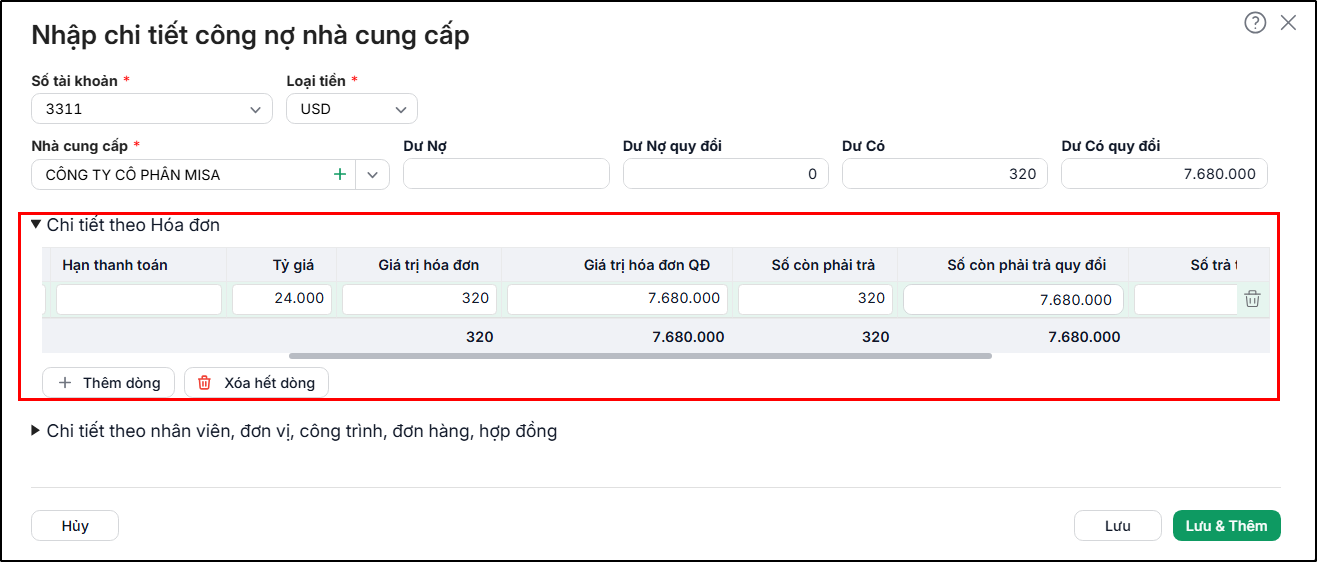Screen dimensions: 1317x562
Task: Open Loại tiền USD dropdown
Action: [352, 109]
